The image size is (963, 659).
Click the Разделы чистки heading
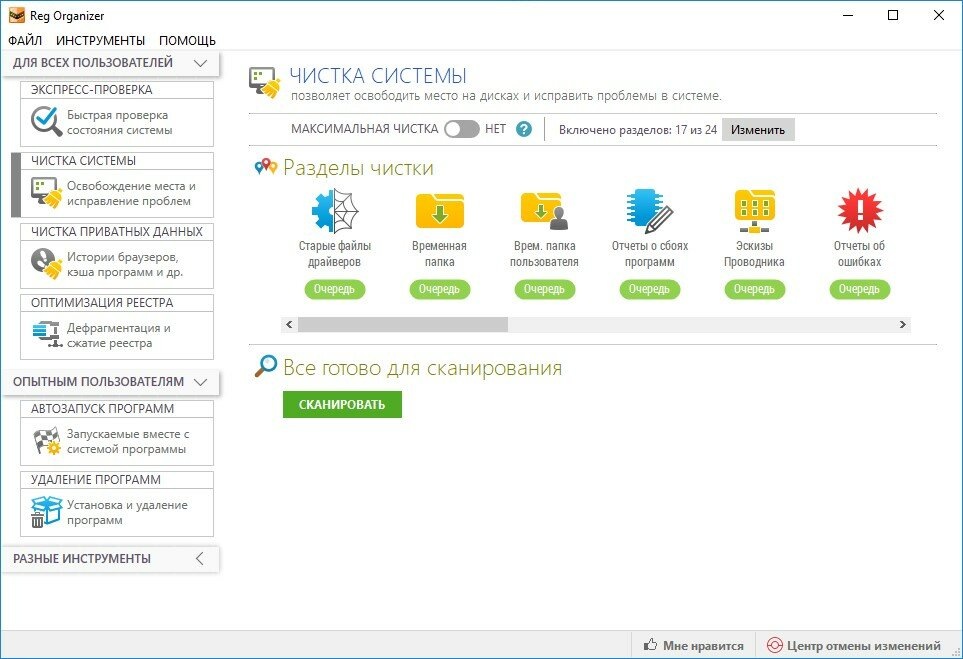point(358,167)
